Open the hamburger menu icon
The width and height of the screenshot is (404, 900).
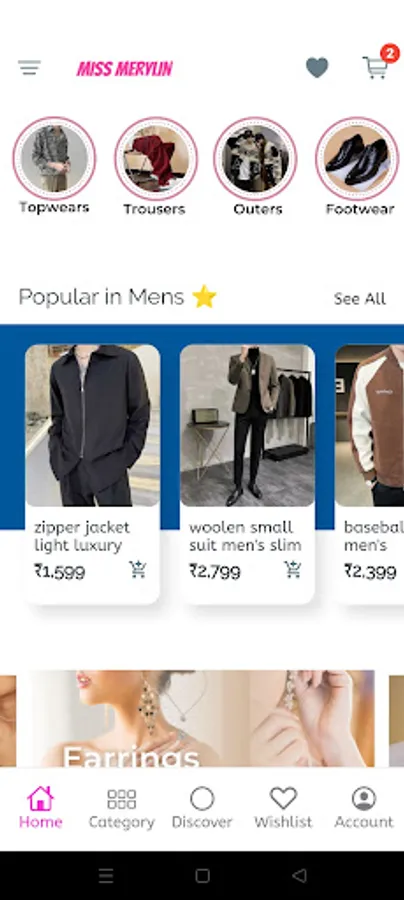coord(29,68)
